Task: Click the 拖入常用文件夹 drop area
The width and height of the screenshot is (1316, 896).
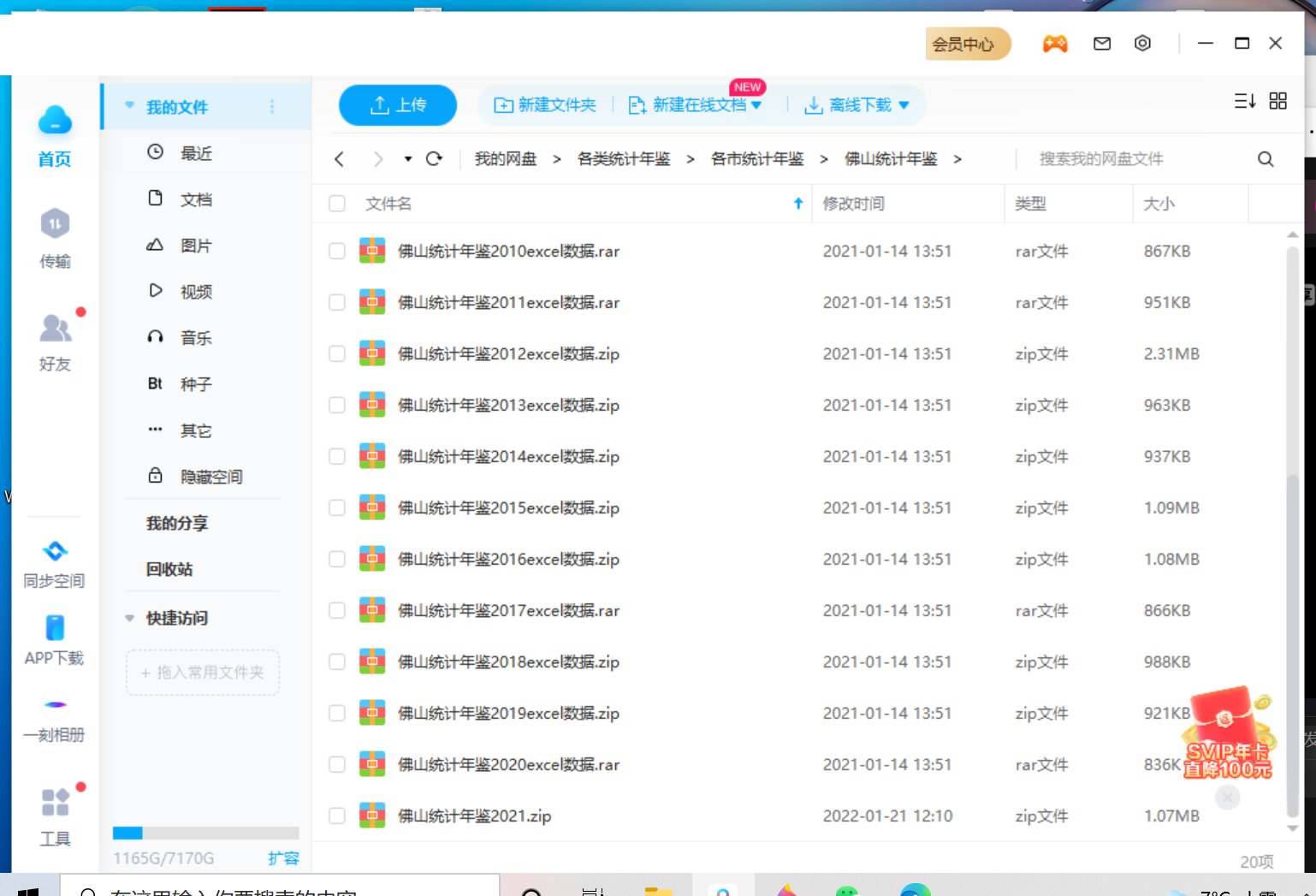Action: pos(203,673)
